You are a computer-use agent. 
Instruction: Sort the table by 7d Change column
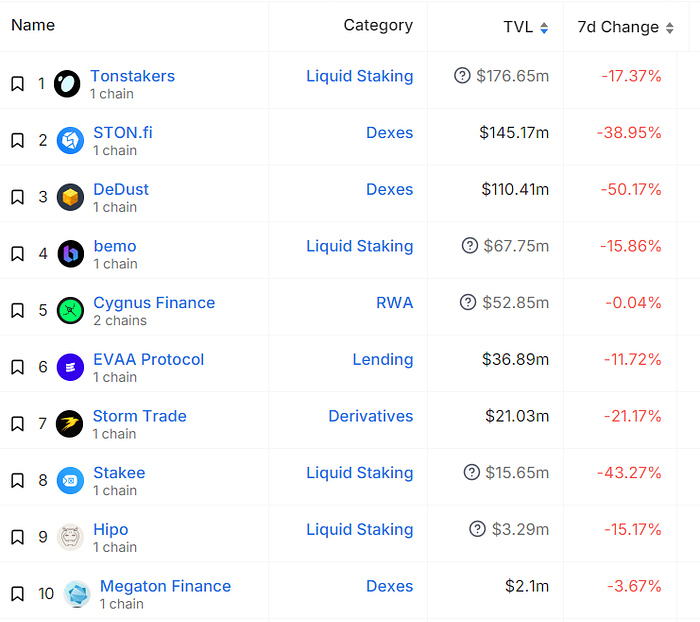625,27
